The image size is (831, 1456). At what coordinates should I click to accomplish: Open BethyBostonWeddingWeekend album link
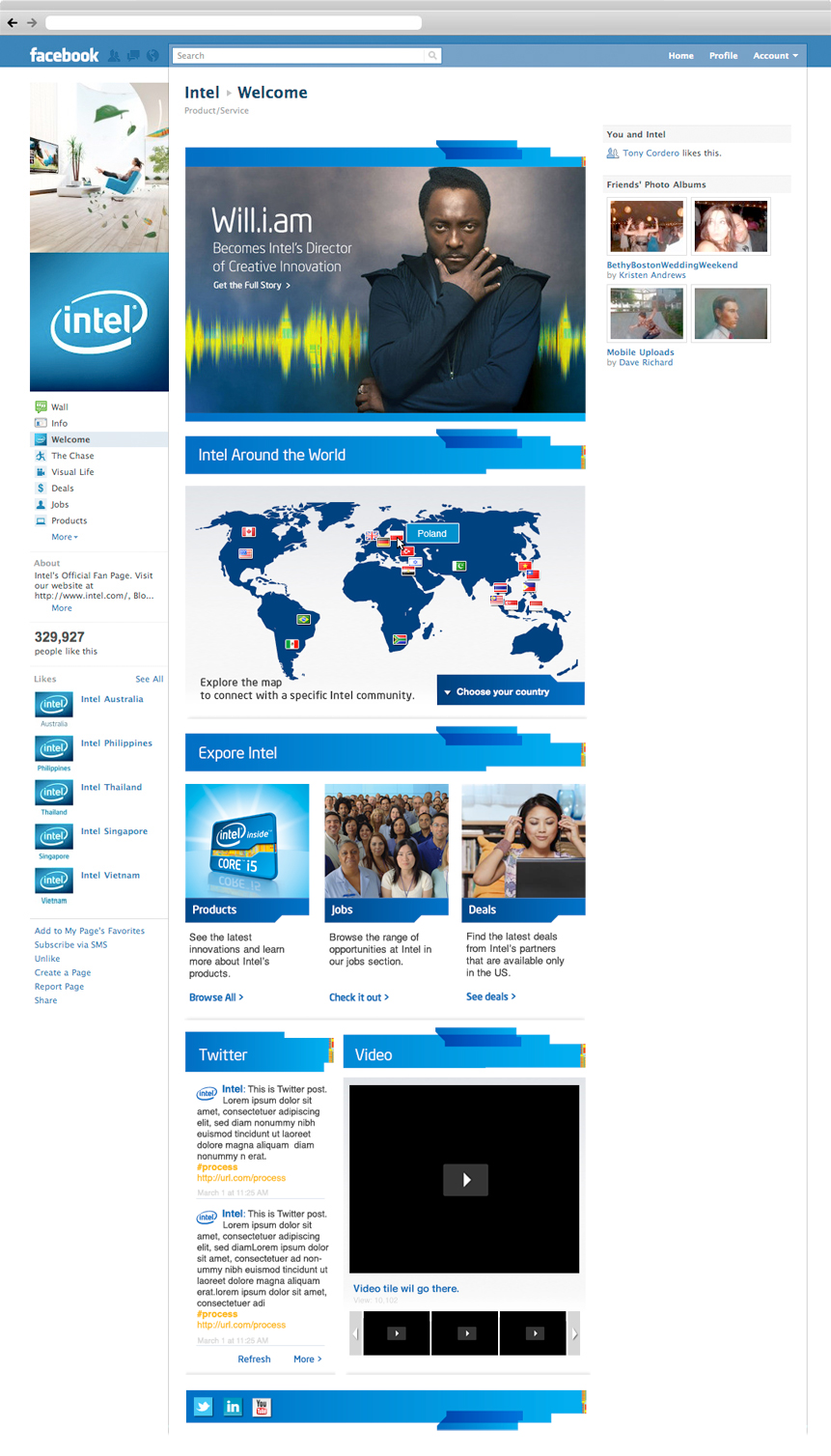(x=672, y=265)
